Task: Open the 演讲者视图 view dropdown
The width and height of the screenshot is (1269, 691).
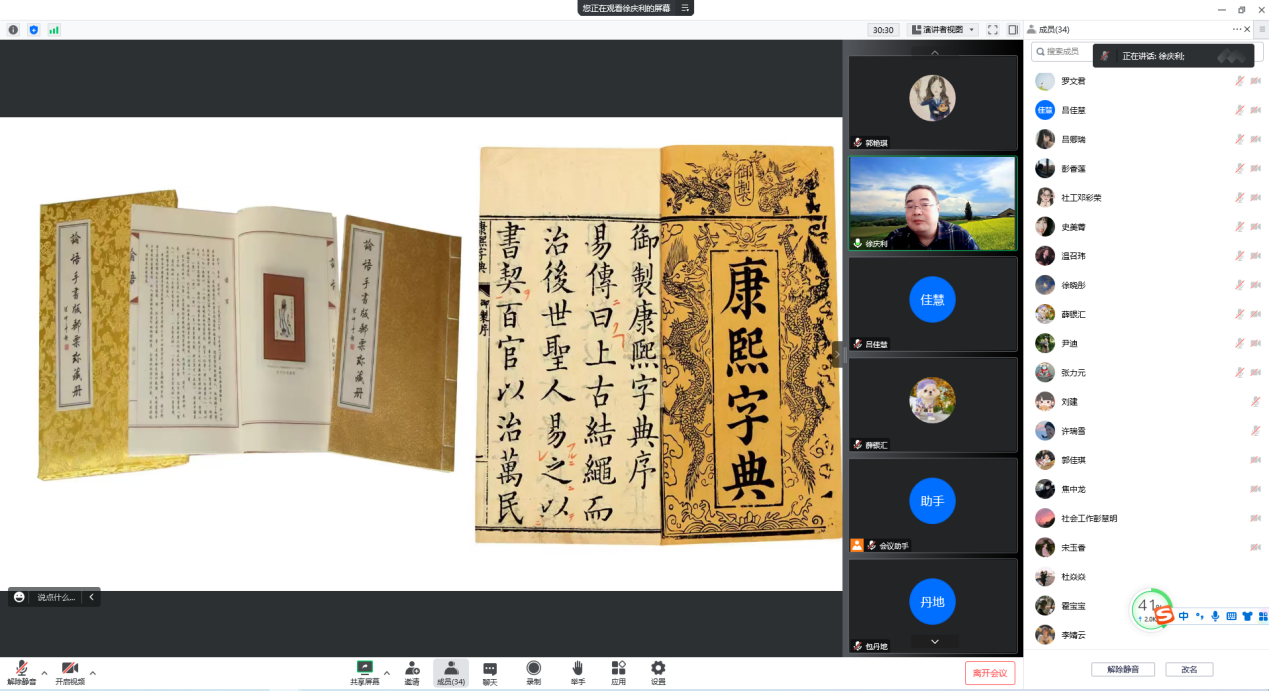Action: pyautogui.click(x=944, y=30)
